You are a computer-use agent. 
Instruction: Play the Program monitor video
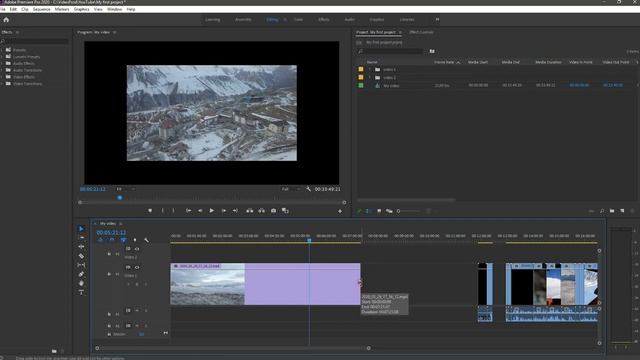(x=211, y=211)
